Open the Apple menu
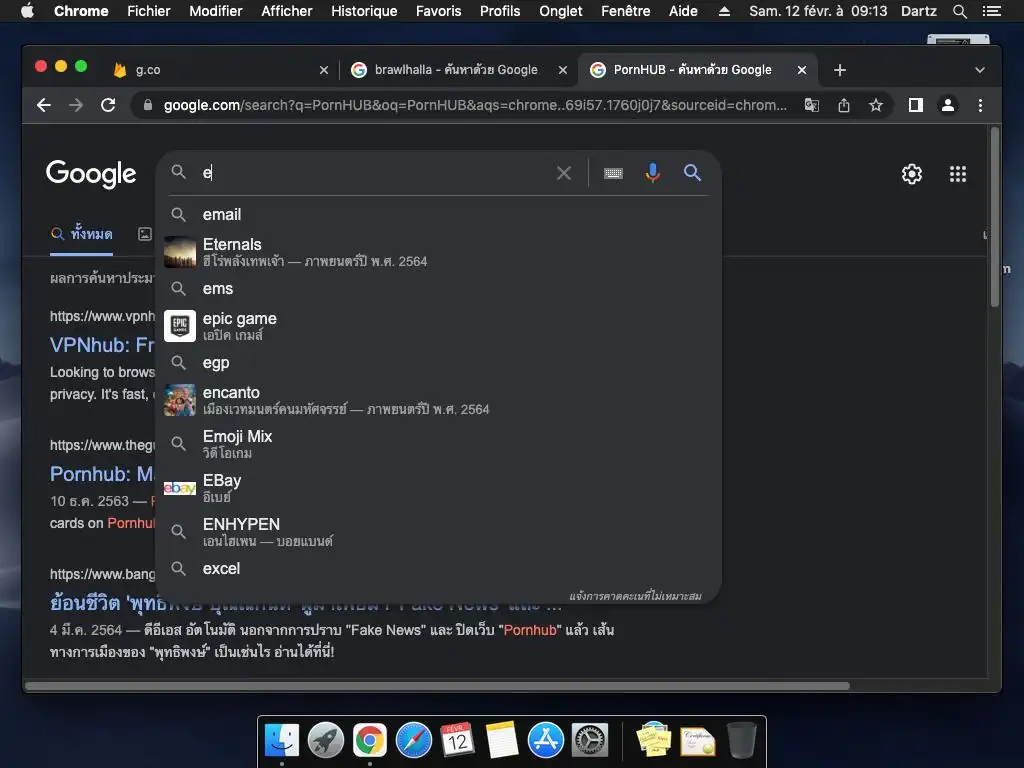The width and height of the screenshot is (1024, 768). pos(27,11)
